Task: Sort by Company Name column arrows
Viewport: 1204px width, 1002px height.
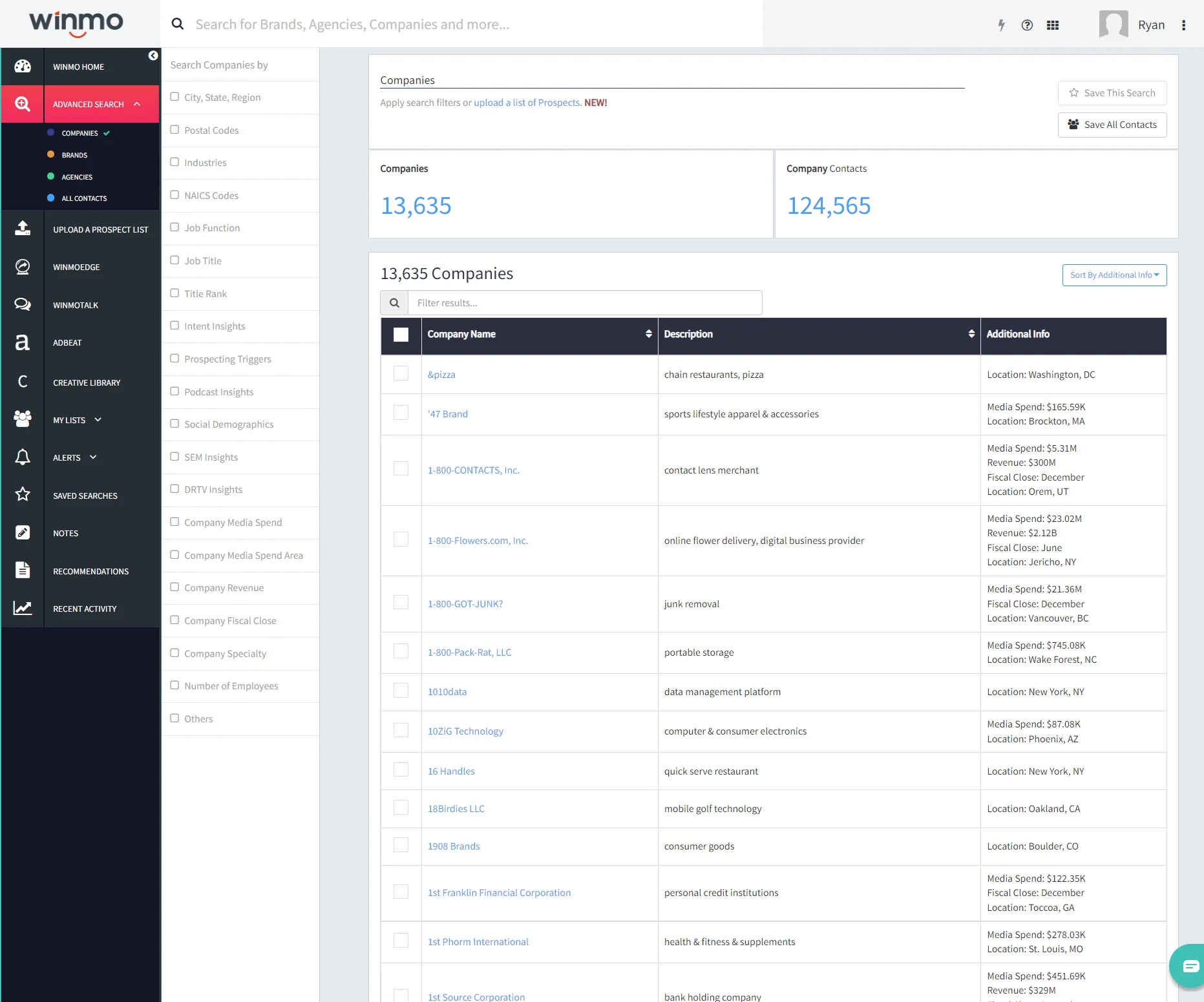Action: coord(648,334)
